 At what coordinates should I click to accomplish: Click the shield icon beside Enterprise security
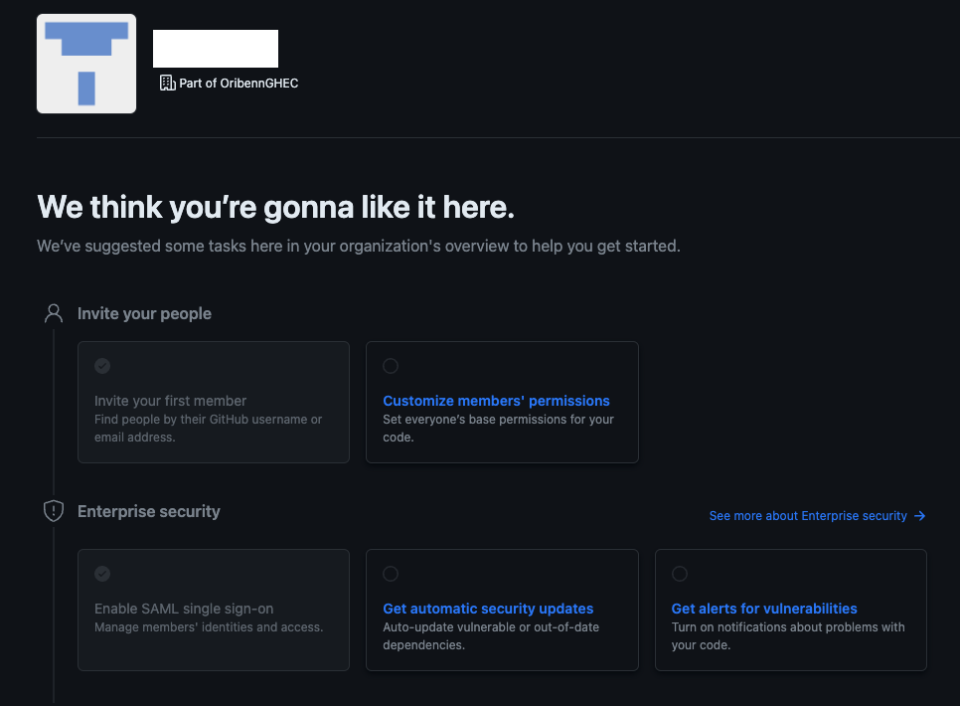click(53, 510)
